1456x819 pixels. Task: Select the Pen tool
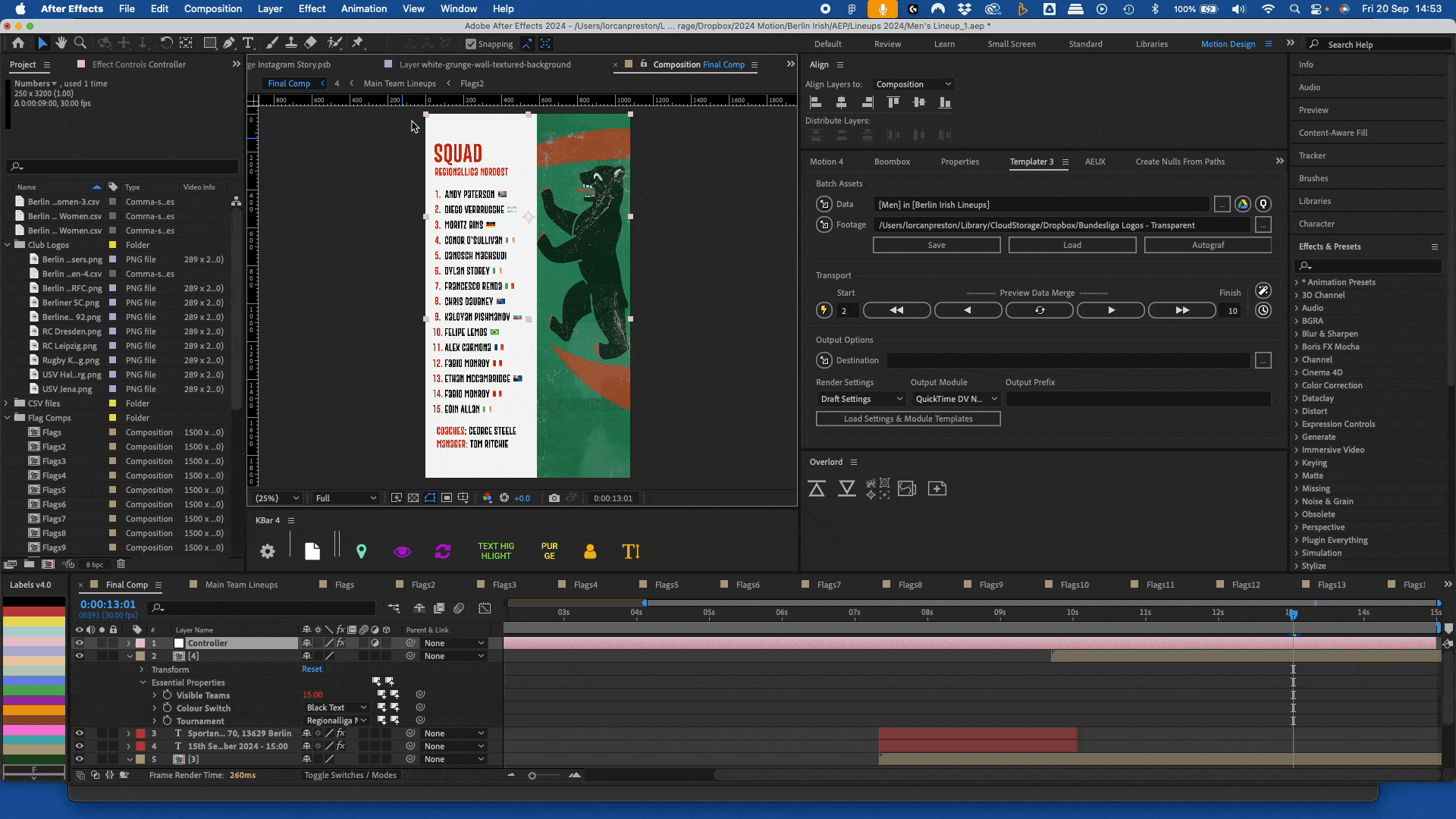(228, 43)
